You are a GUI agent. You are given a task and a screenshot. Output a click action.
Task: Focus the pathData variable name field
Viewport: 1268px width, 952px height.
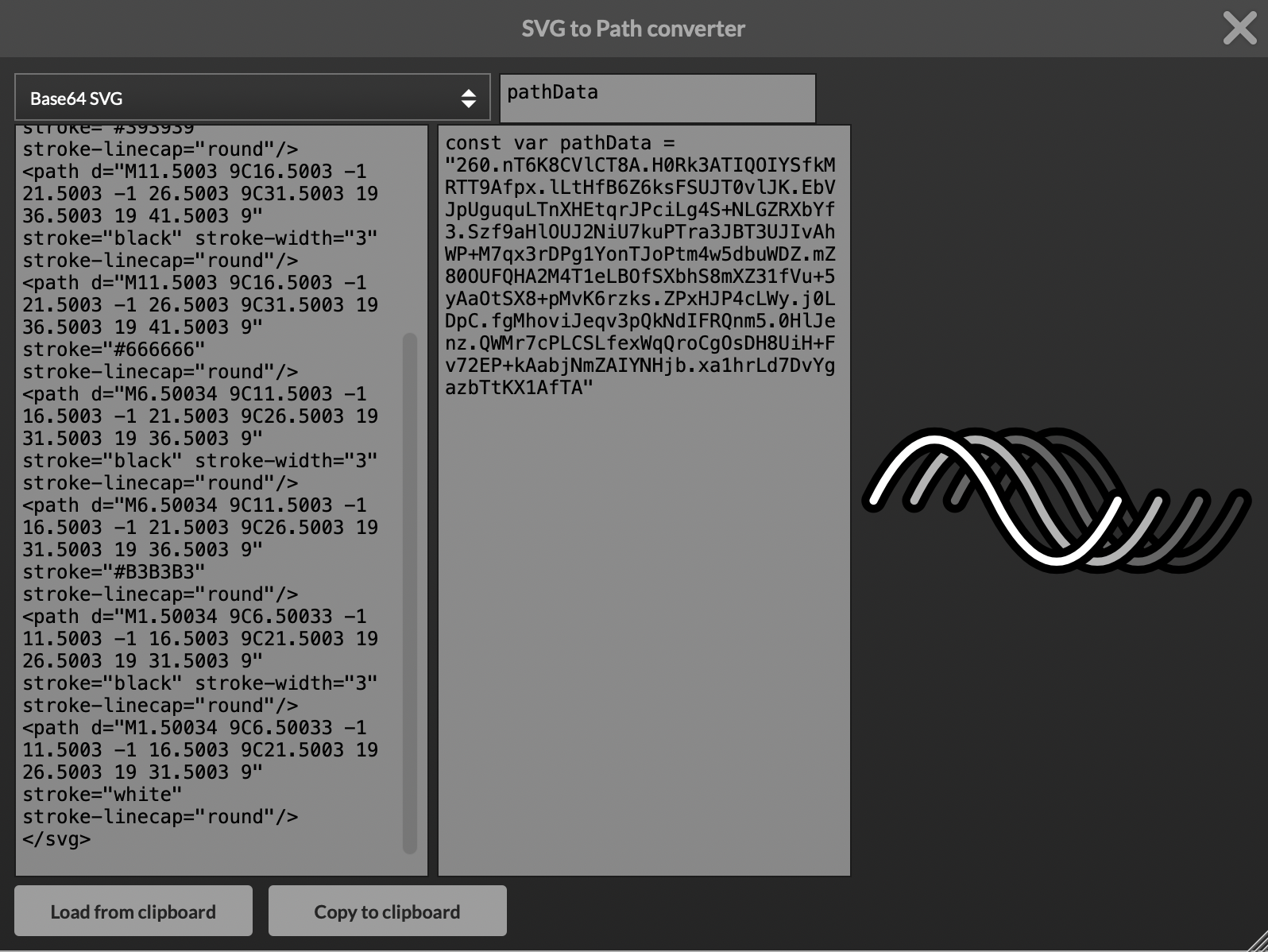pyautogui.click(x=657, y=98)
